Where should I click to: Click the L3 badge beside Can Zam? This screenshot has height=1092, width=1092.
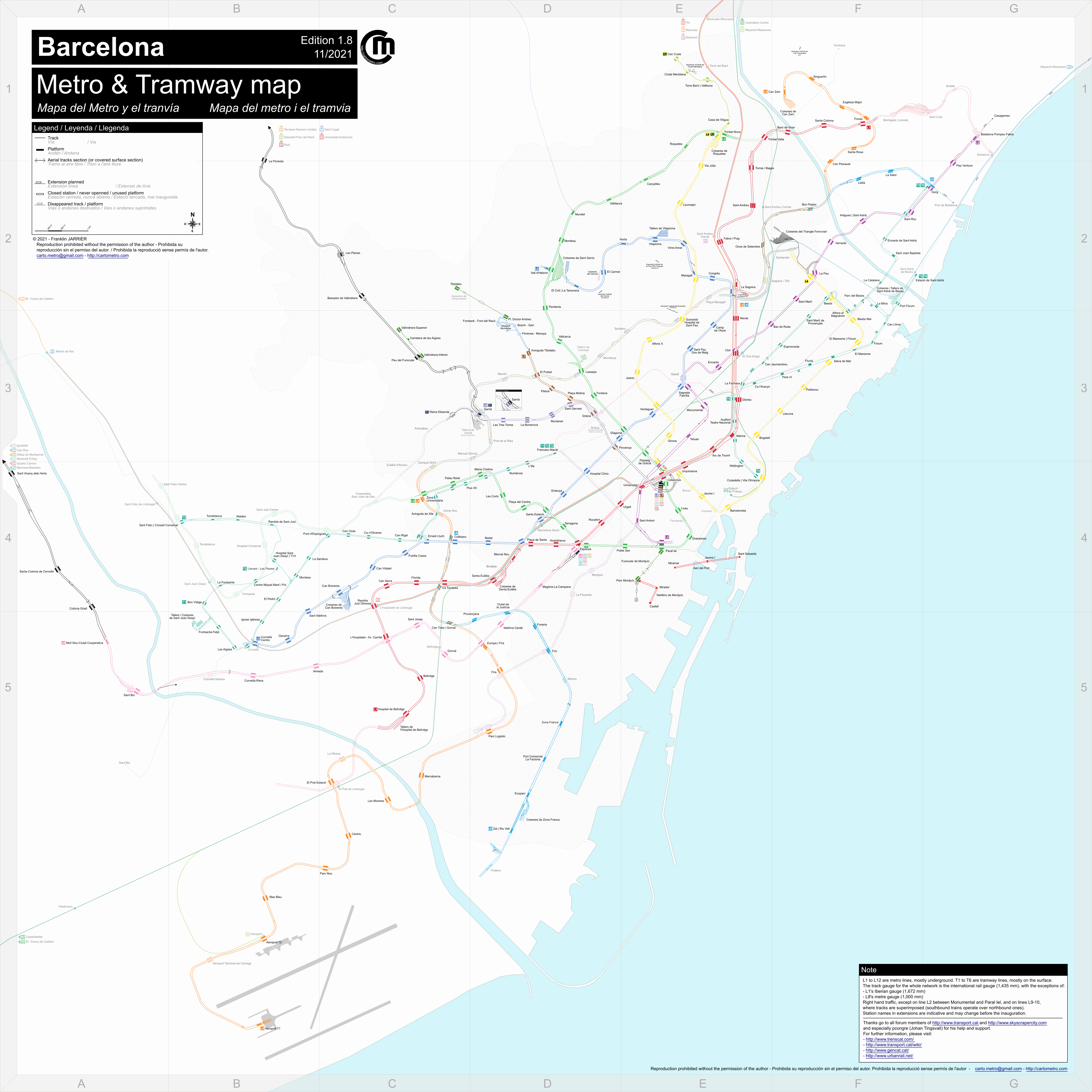tap(765, 91)
